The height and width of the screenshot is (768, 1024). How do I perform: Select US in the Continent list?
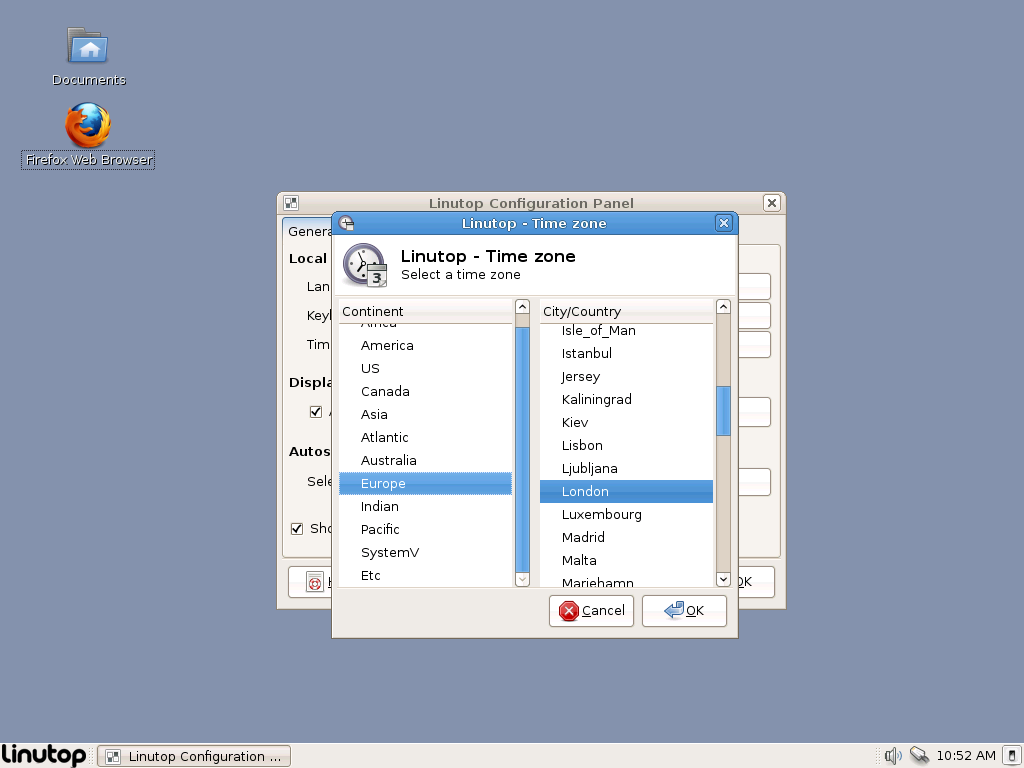425,368
